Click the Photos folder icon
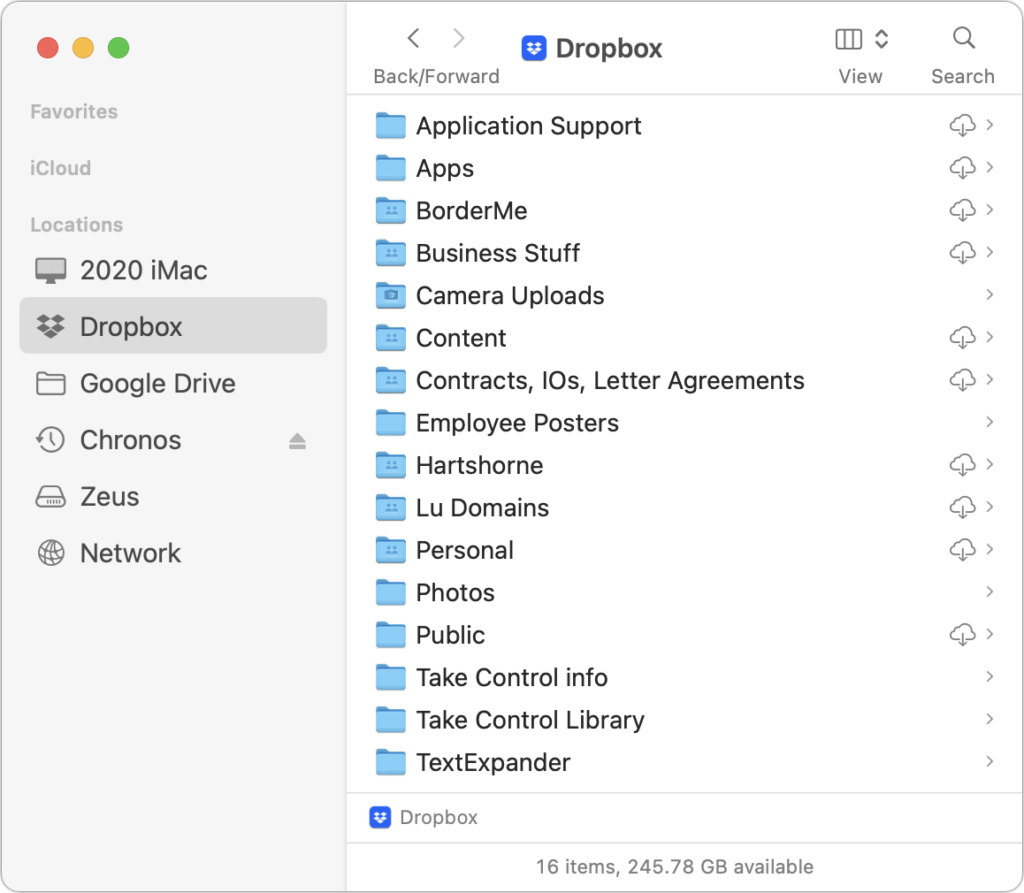Viewport: 1024px width, 893px height. [x=391, y=593]
